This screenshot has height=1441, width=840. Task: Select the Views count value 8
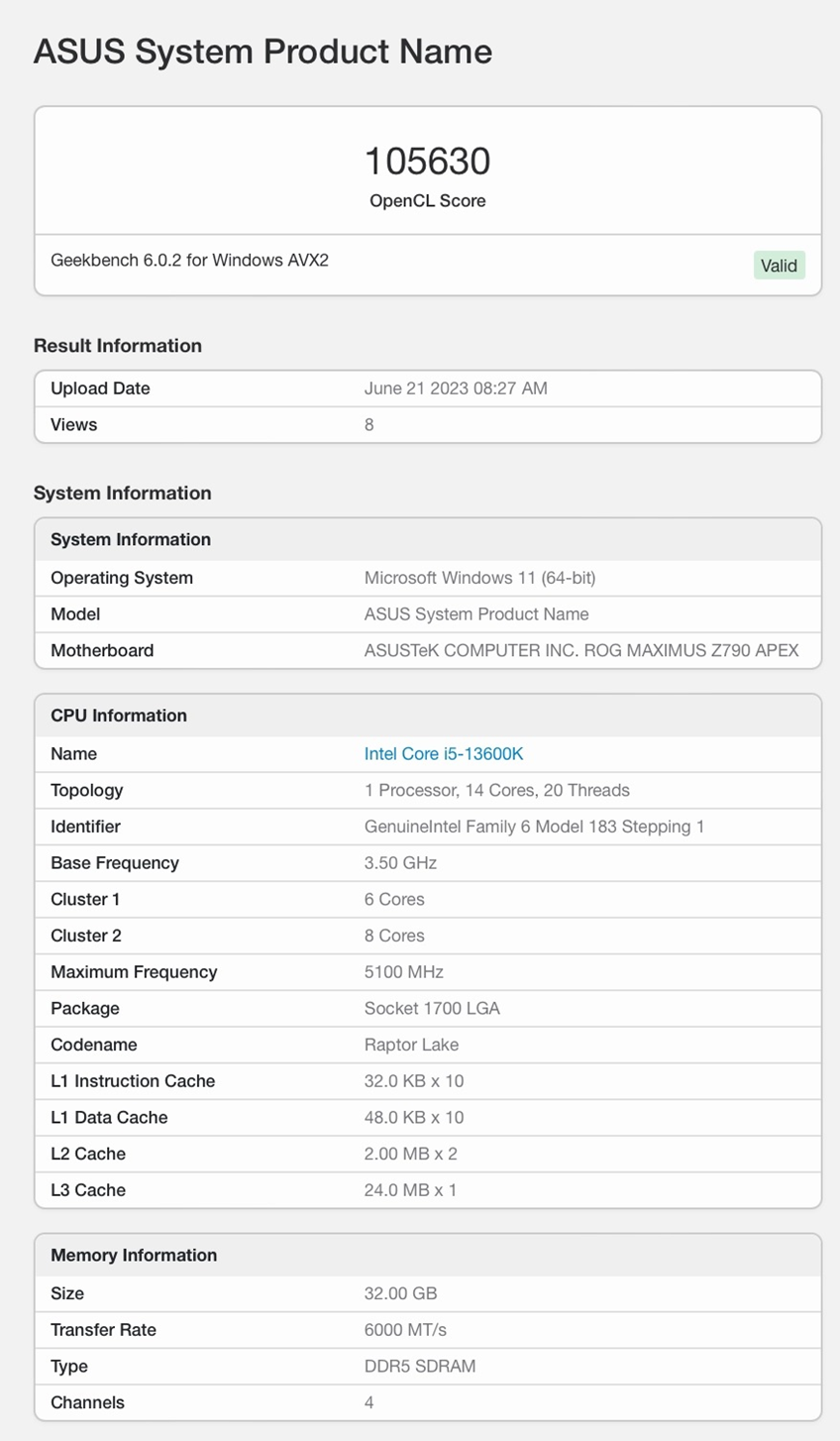tap(369, 424)
